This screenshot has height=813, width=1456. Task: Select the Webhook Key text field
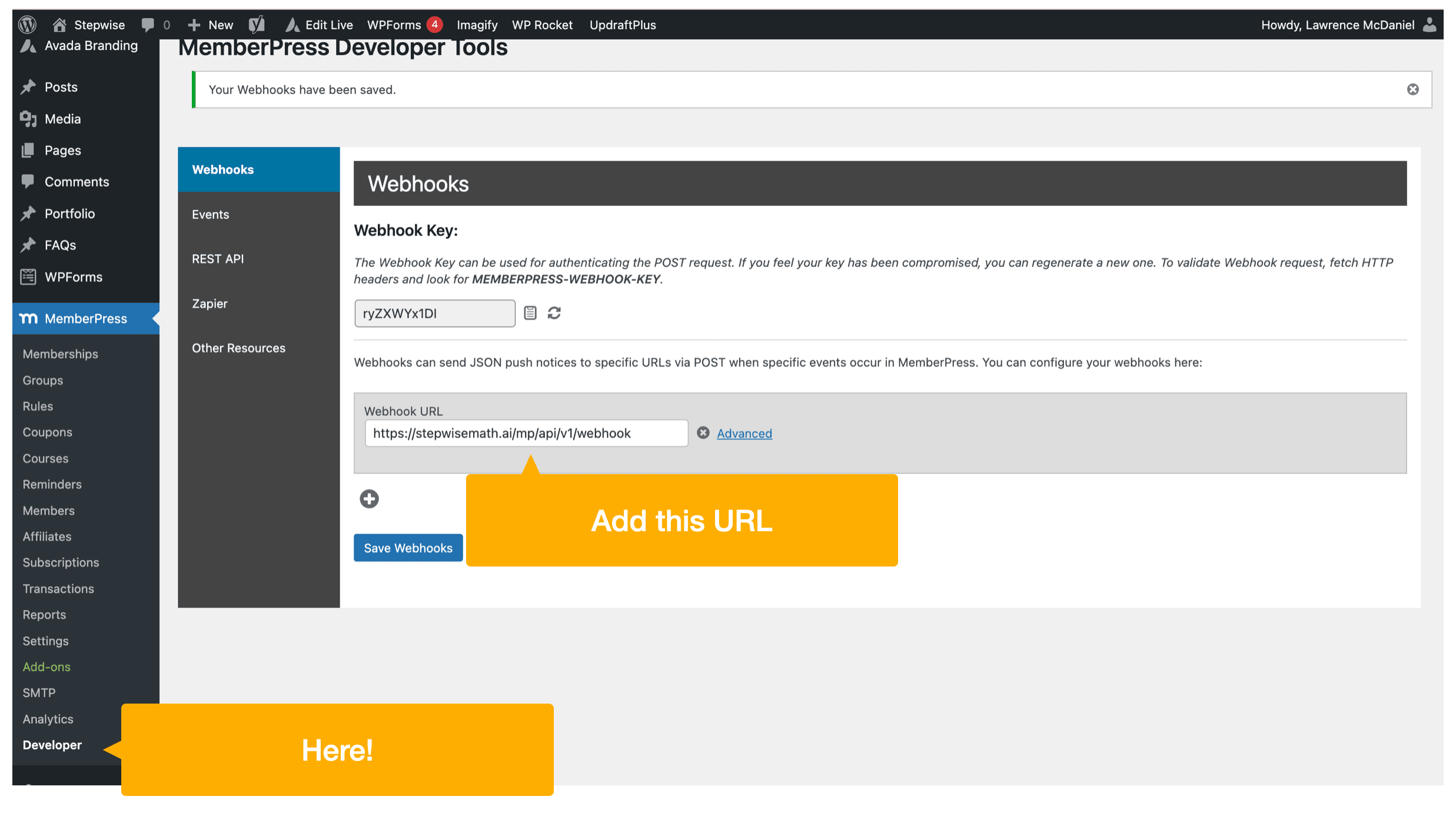[434, 312]
